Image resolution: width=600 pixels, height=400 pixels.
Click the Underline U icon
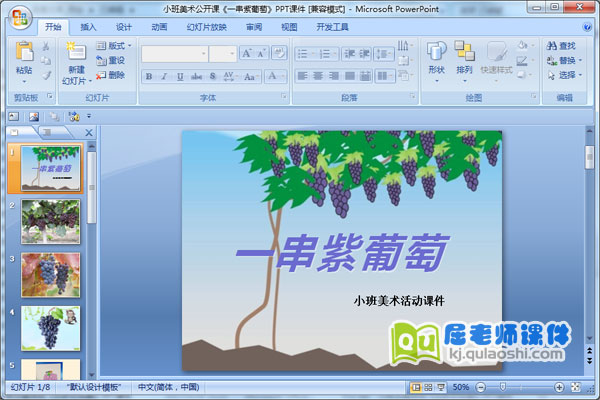180,76
